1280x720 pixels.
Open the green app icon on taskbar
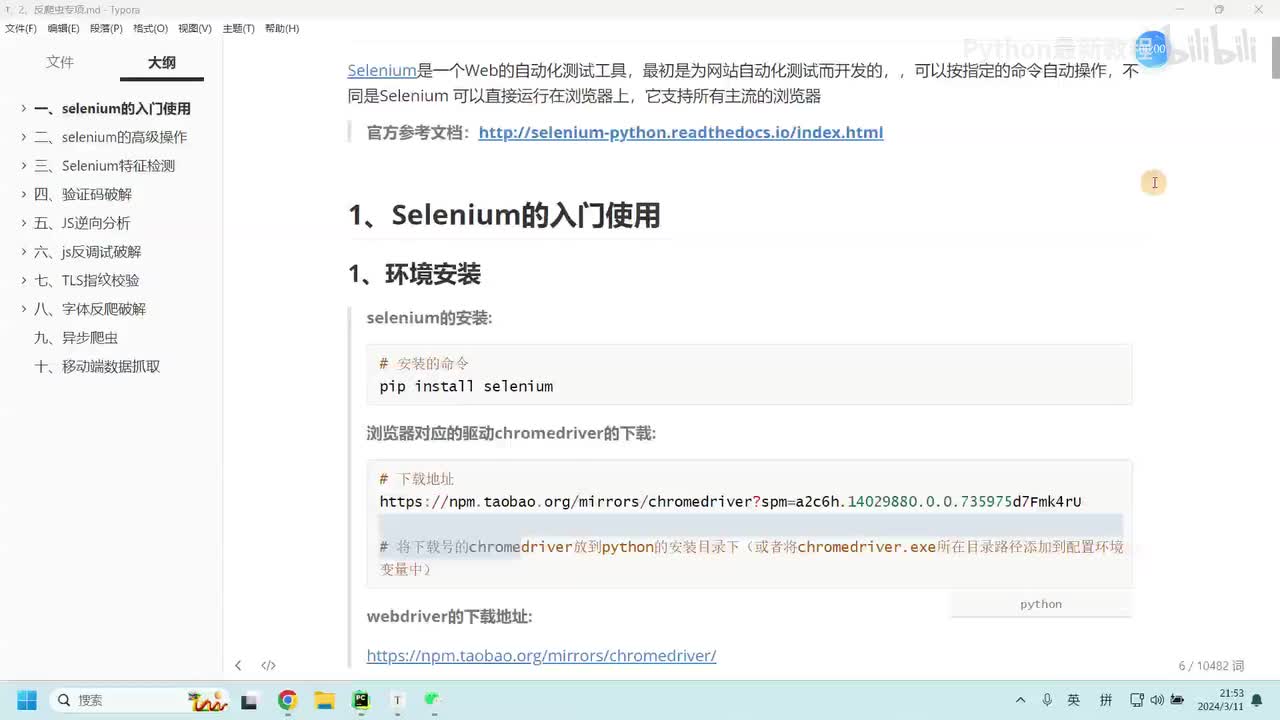432,700
